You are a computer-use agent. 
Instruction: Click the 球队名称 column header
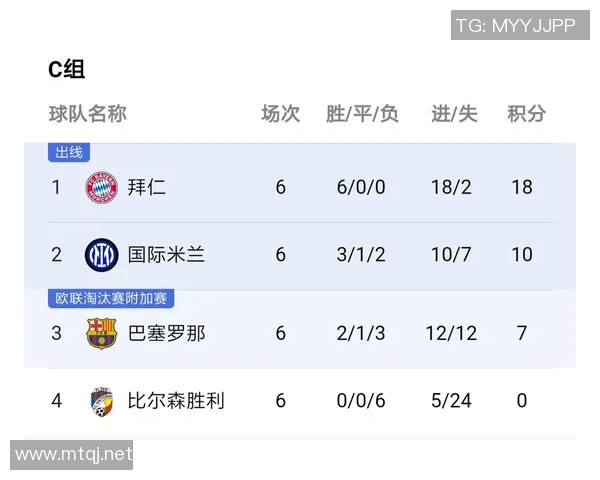[x=88, y=113]
